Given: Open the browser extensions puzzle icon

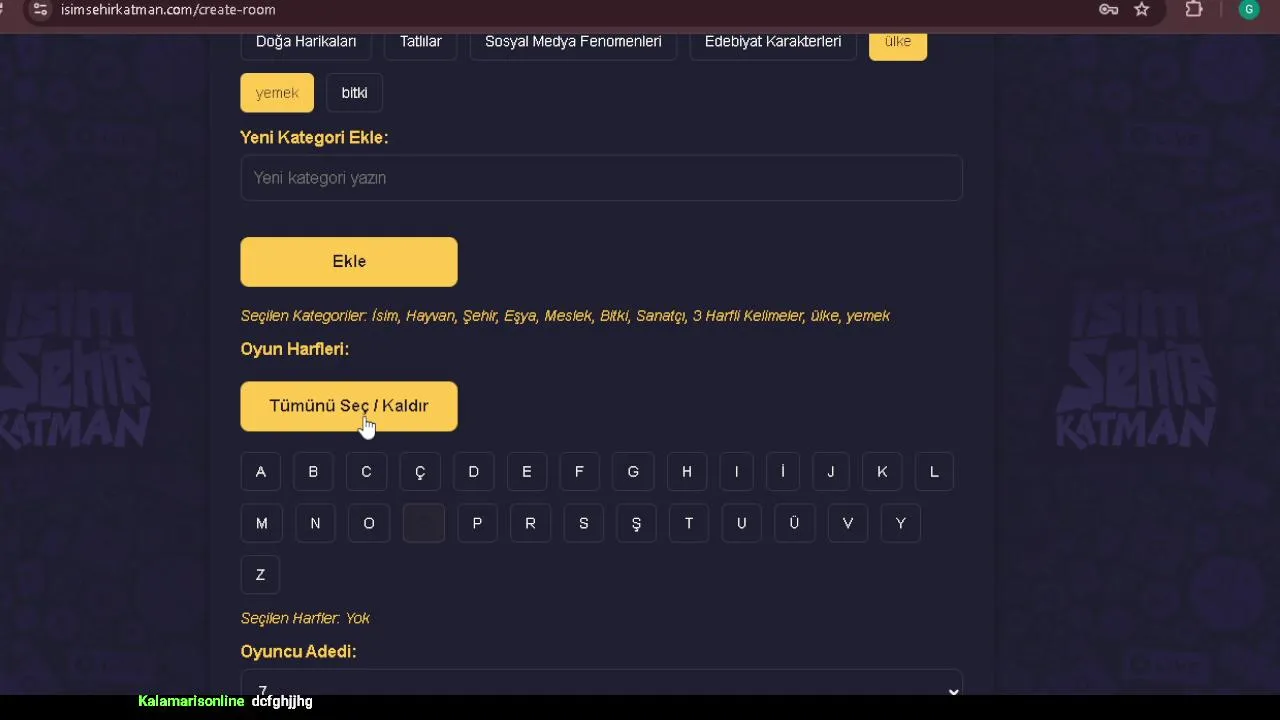Looking at the screenshot, I should pos(1194,9).
